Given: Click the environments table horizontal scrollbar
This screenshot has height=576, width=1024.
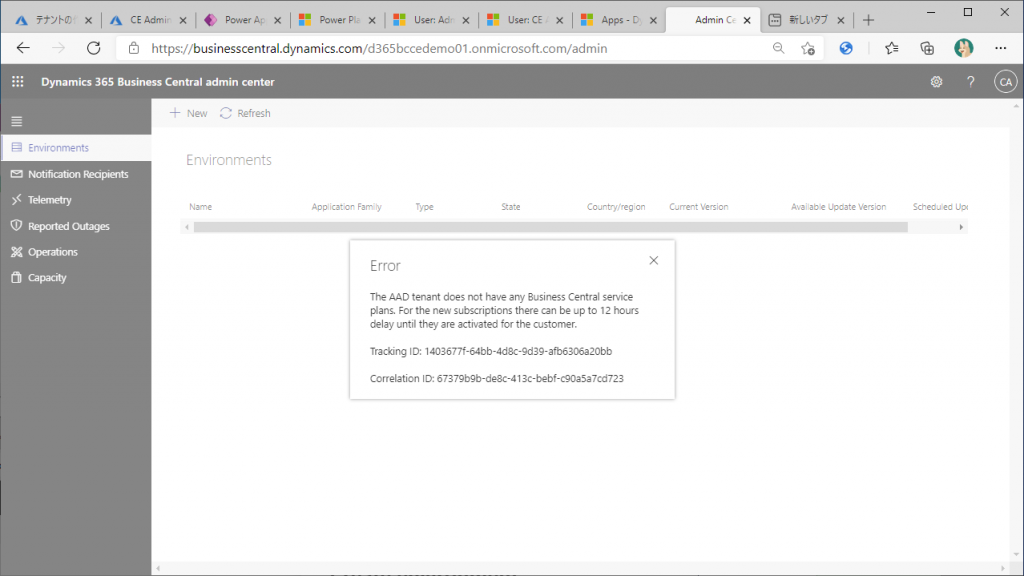Looking at the screenshot, I should click(551, 227).
